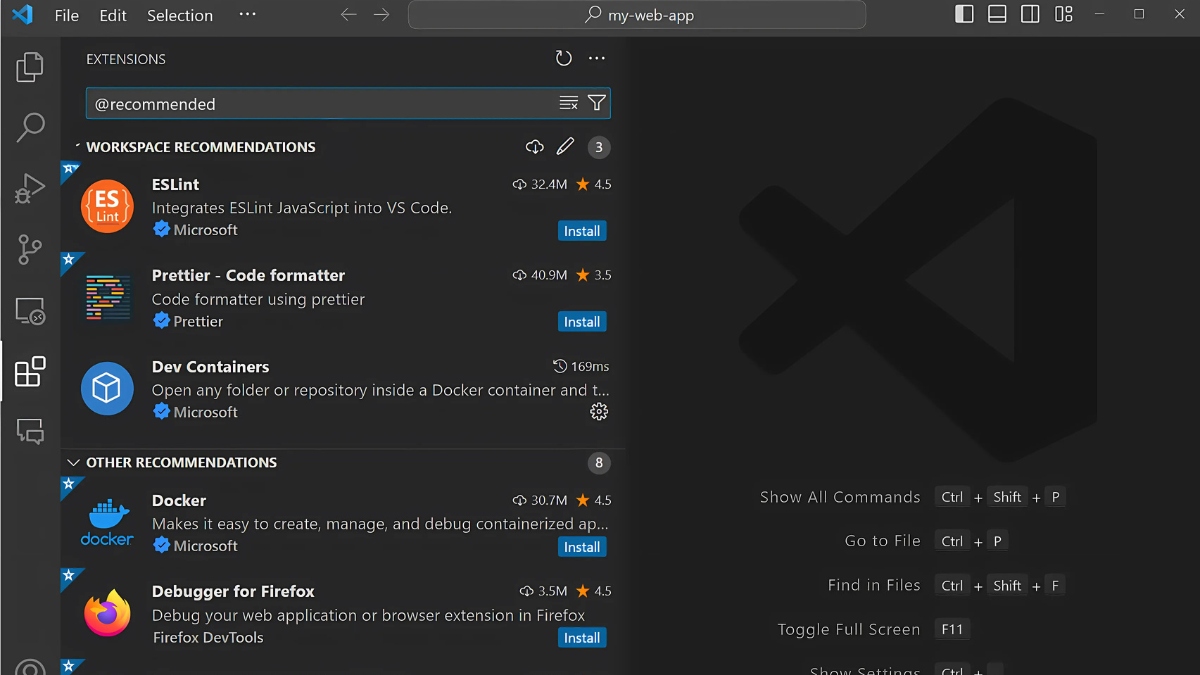Toggle the primary side bar layout
This screenshot has height=675, width=1200.
pos(964,14)
